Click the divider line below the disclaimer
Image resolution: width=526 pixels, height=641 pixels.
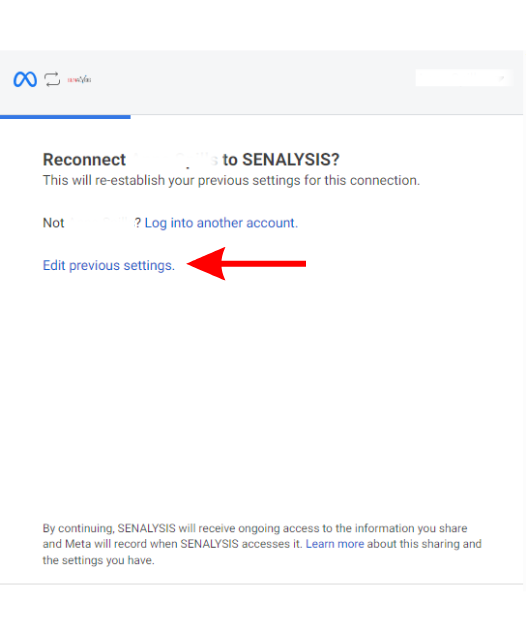tap(262, 584)
